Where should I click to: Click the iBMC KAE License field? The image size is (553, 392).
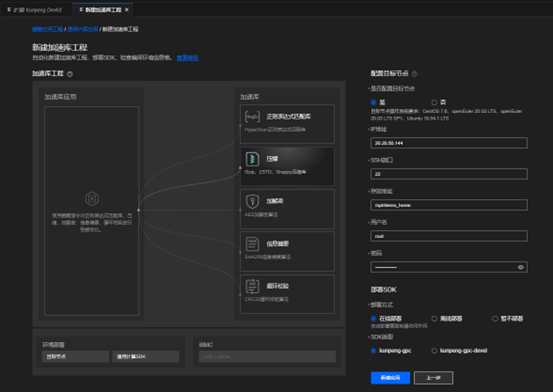(x=267, y=357)
